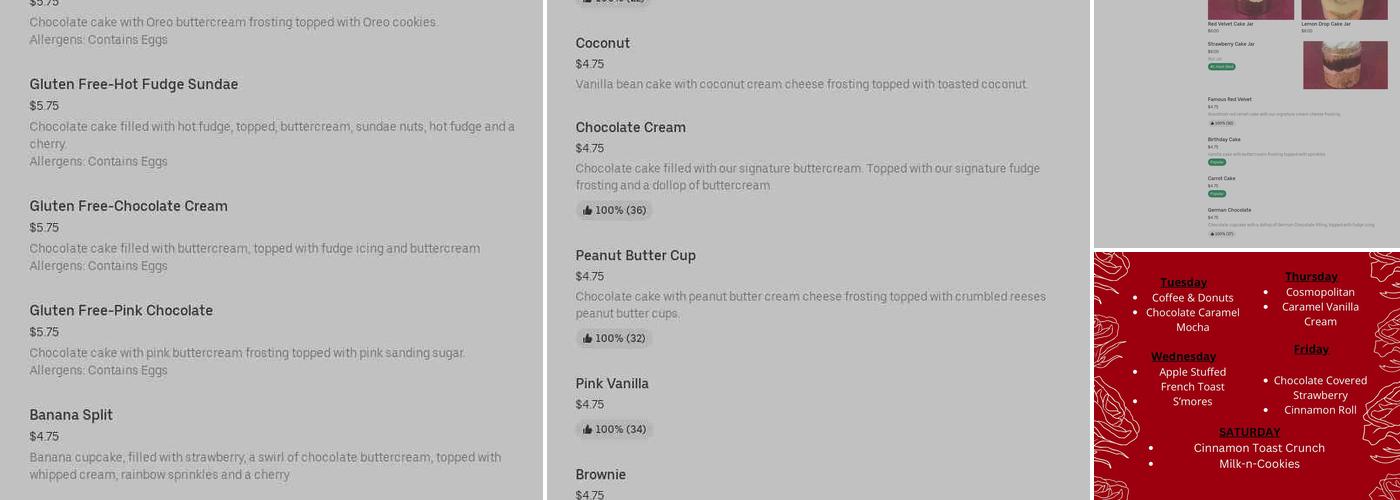The height and width of the screenshot is (500, 1400).
Task: Open the Brownie cupcake item
Action: point(600,474)
